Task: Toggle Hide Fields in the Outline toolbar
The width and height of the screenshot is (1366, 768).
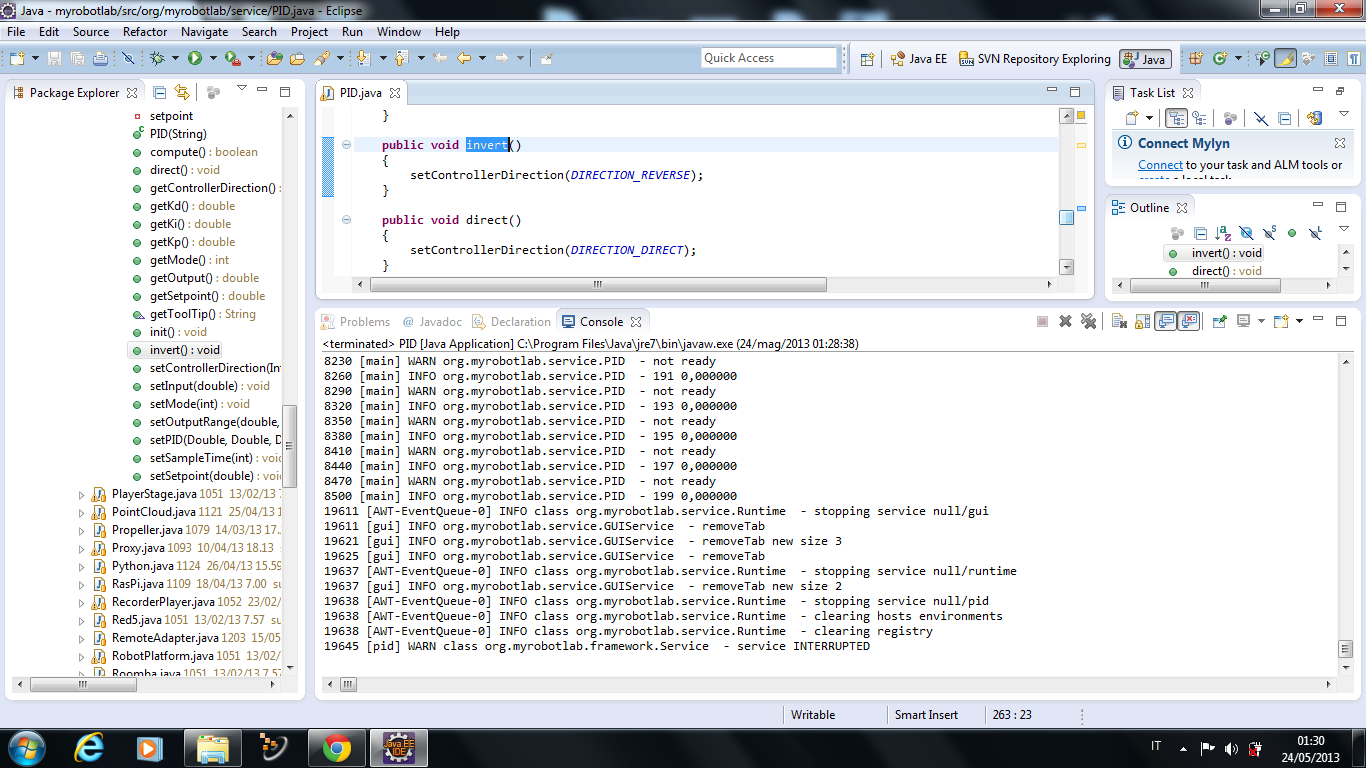Action: (x=1246, y=233)
